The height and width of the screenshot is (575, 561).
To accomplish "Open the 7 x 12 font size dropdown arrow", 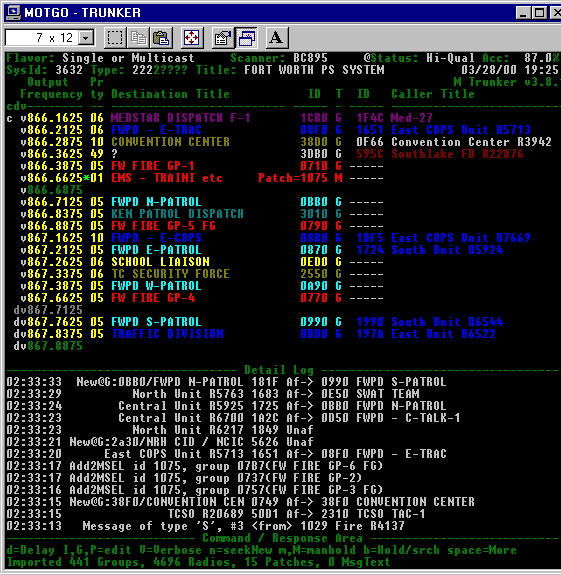I will (87, 38).
